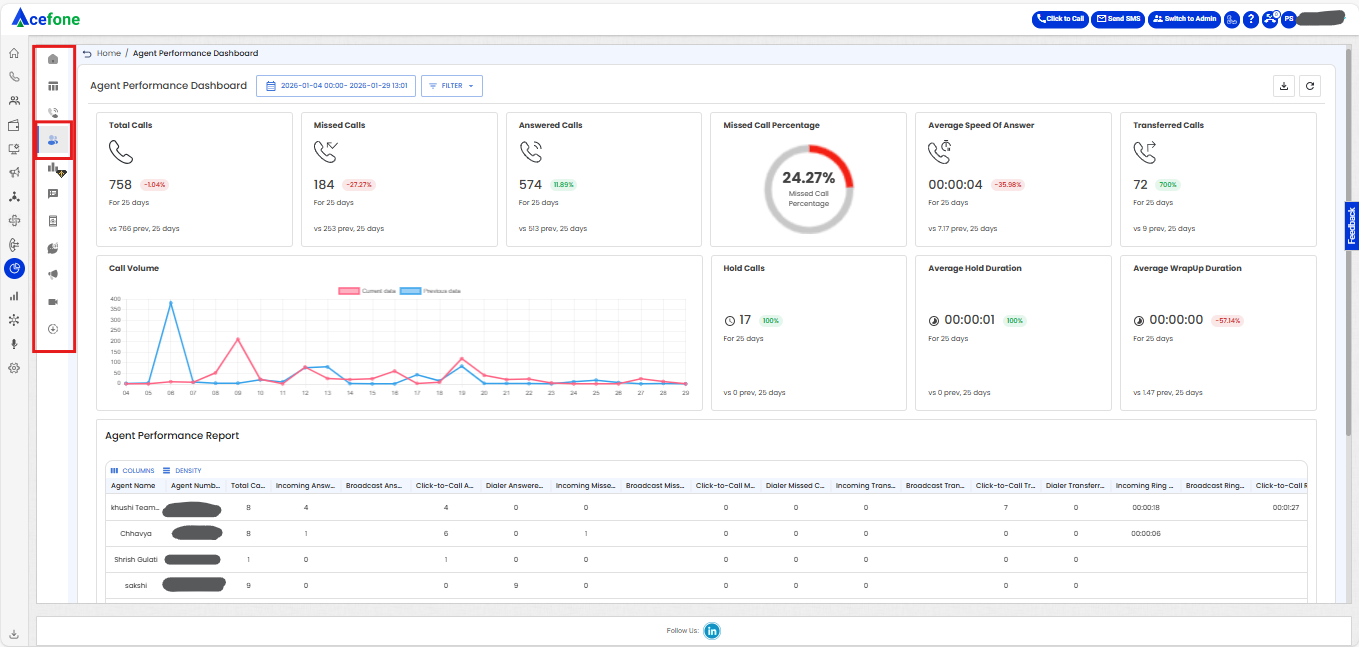
Task: Click the wallet icon in left sidebar
Action: [x=14, y=125]
